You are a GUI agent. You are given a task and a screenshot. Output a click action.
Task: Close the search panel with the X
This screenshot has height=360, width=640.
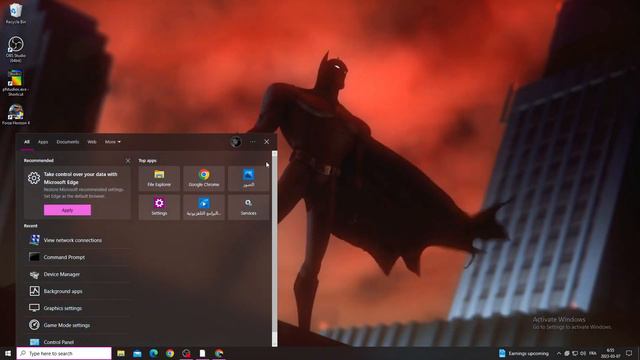tap(267, 142)
